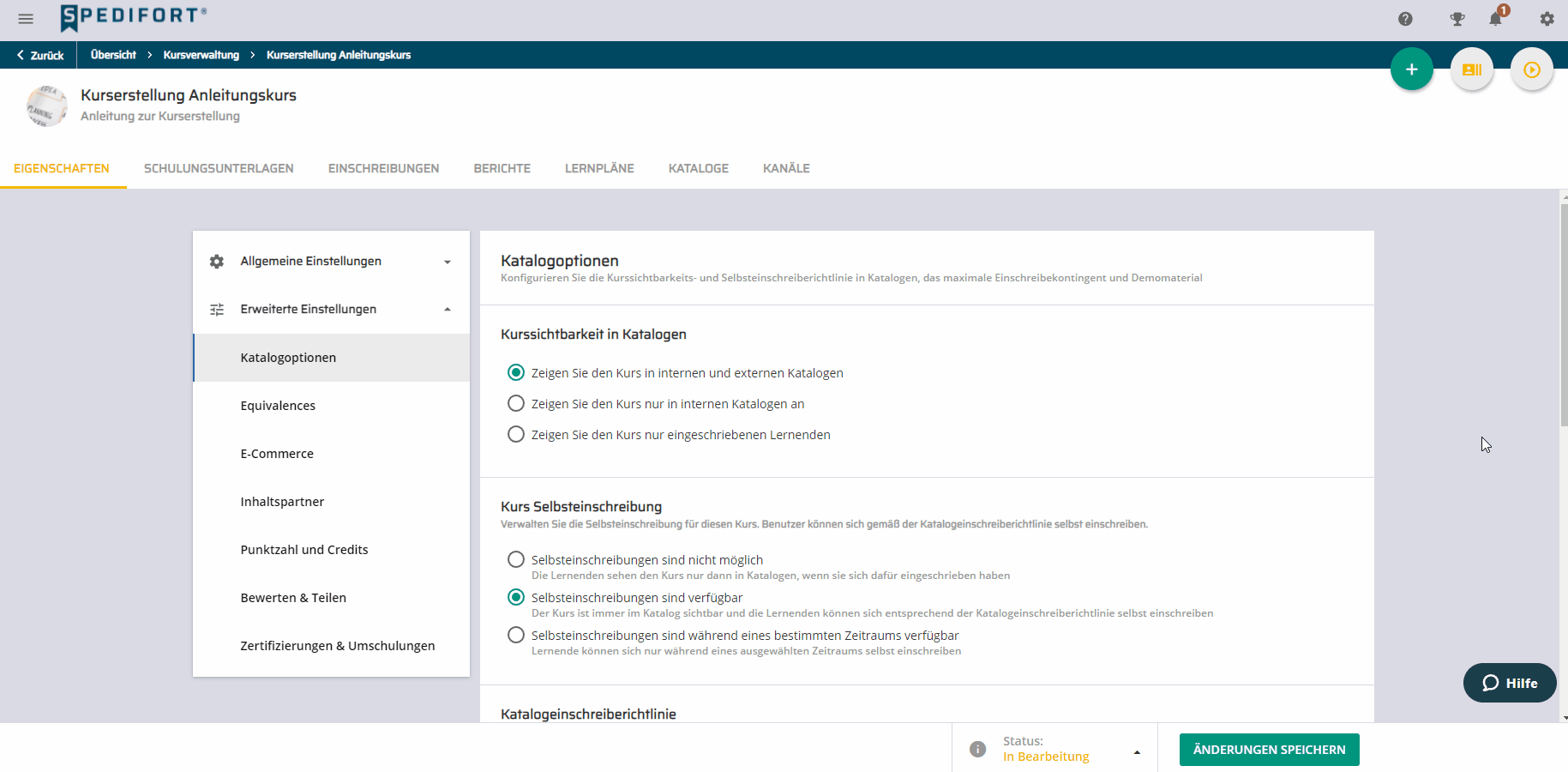The height and width of the screenshot is (772, 1568).
Task: Open E-Commerce settings
Action: (332, 454)
